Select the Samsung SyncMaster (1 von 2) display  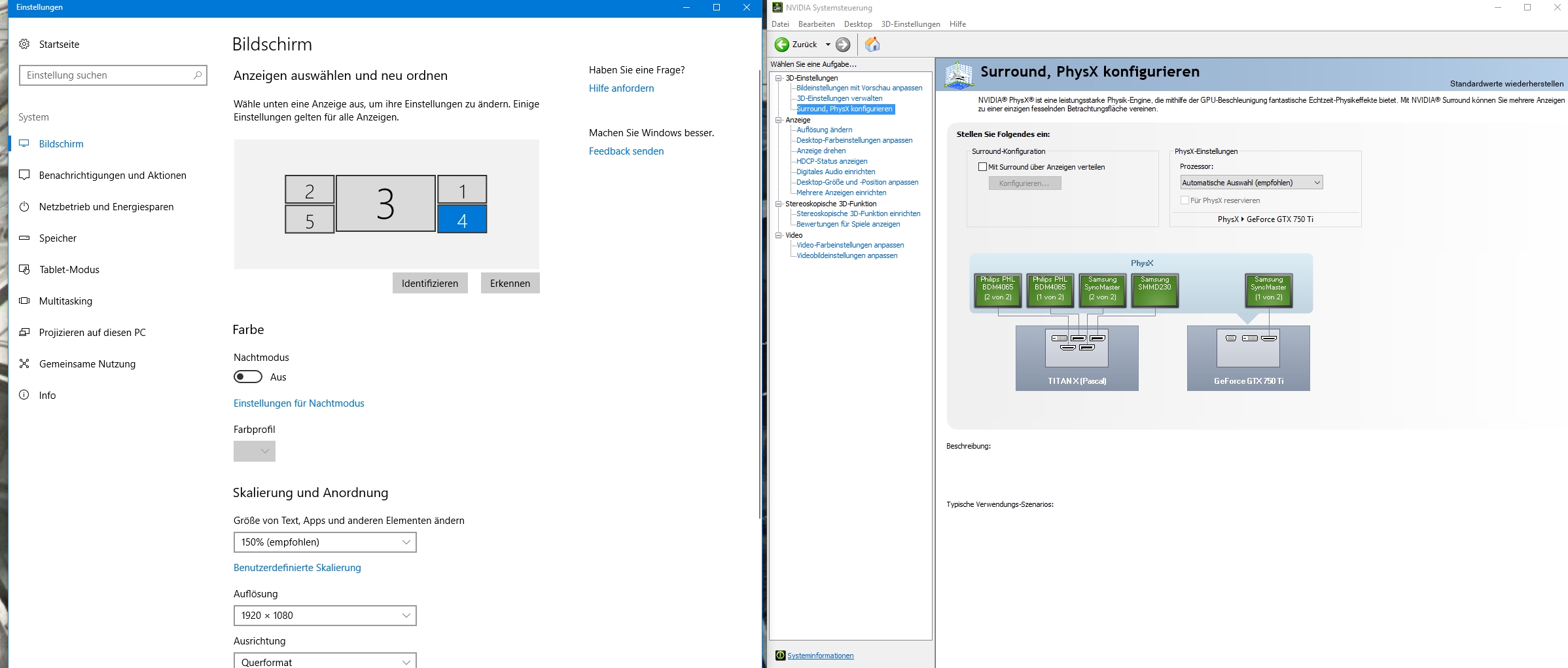pyautogui.click(x=1269, y=291)
